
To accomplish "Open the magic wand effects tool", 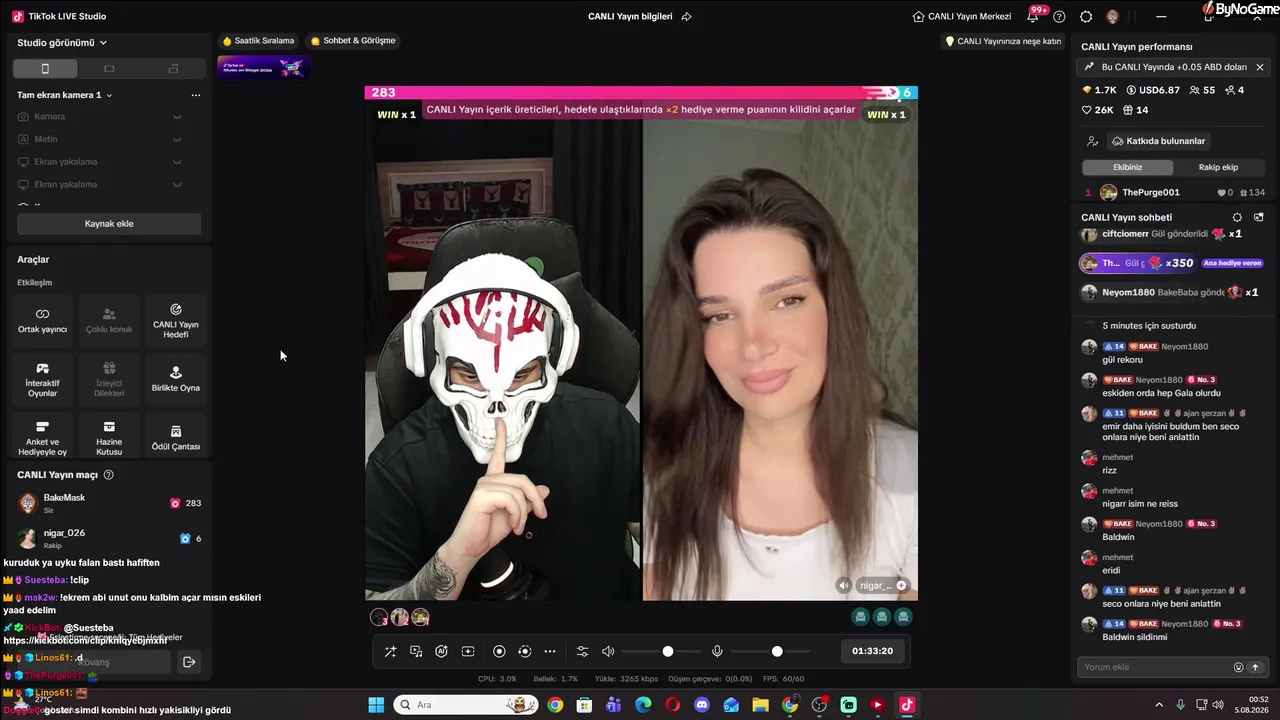I will point(390,651).
